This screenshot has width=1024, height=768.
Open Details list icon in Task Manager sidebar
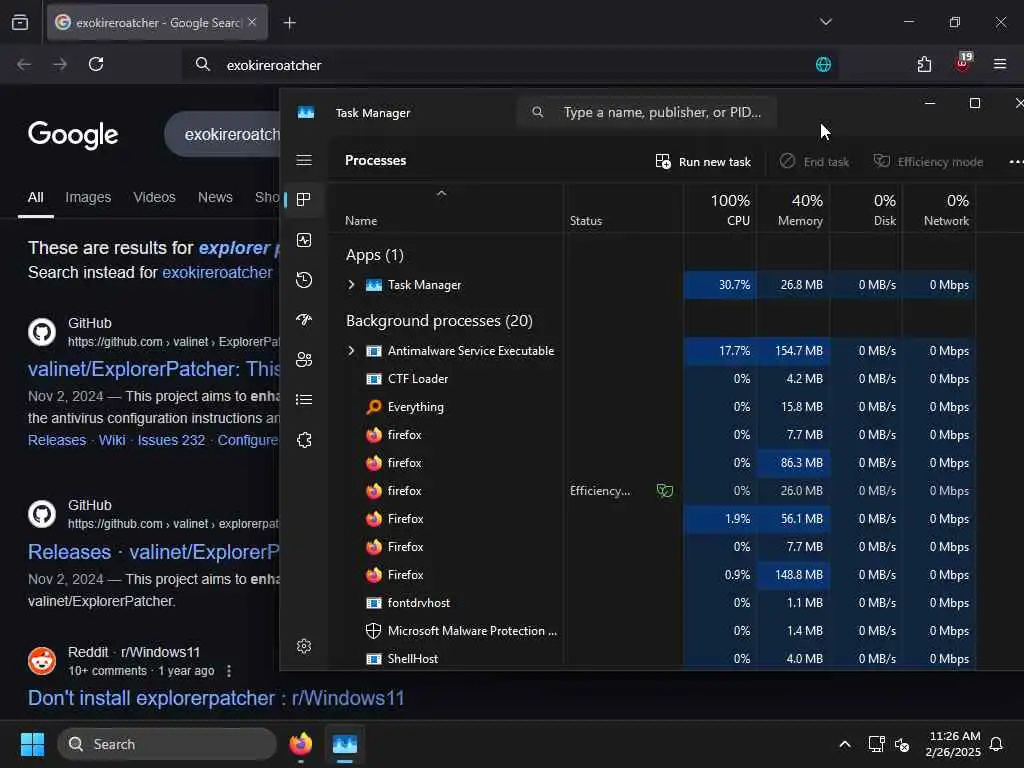click(x=304, y=400)
